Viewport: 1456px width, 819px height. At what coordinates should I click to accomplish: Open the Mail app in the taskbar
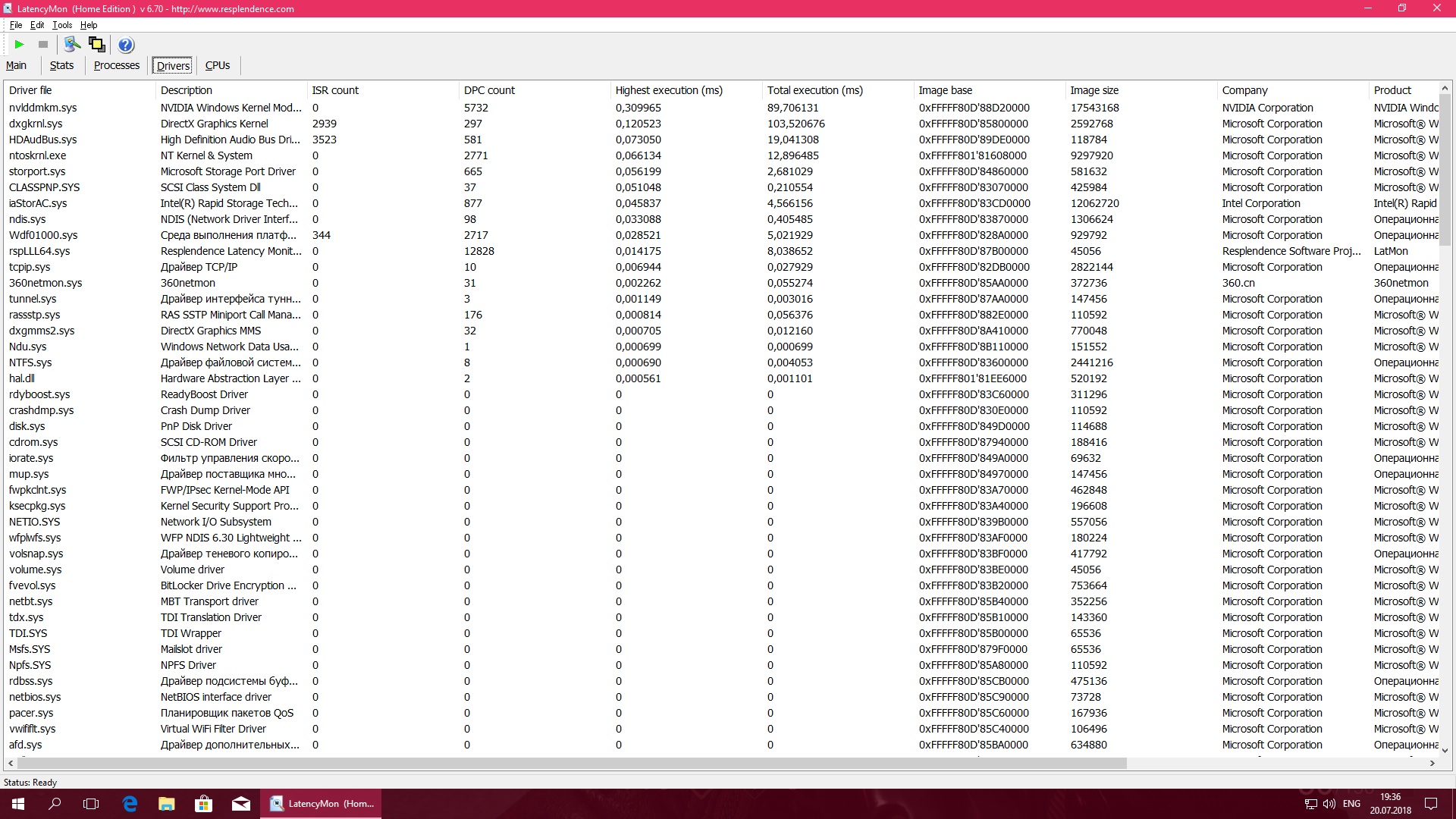tap(241, 804)
